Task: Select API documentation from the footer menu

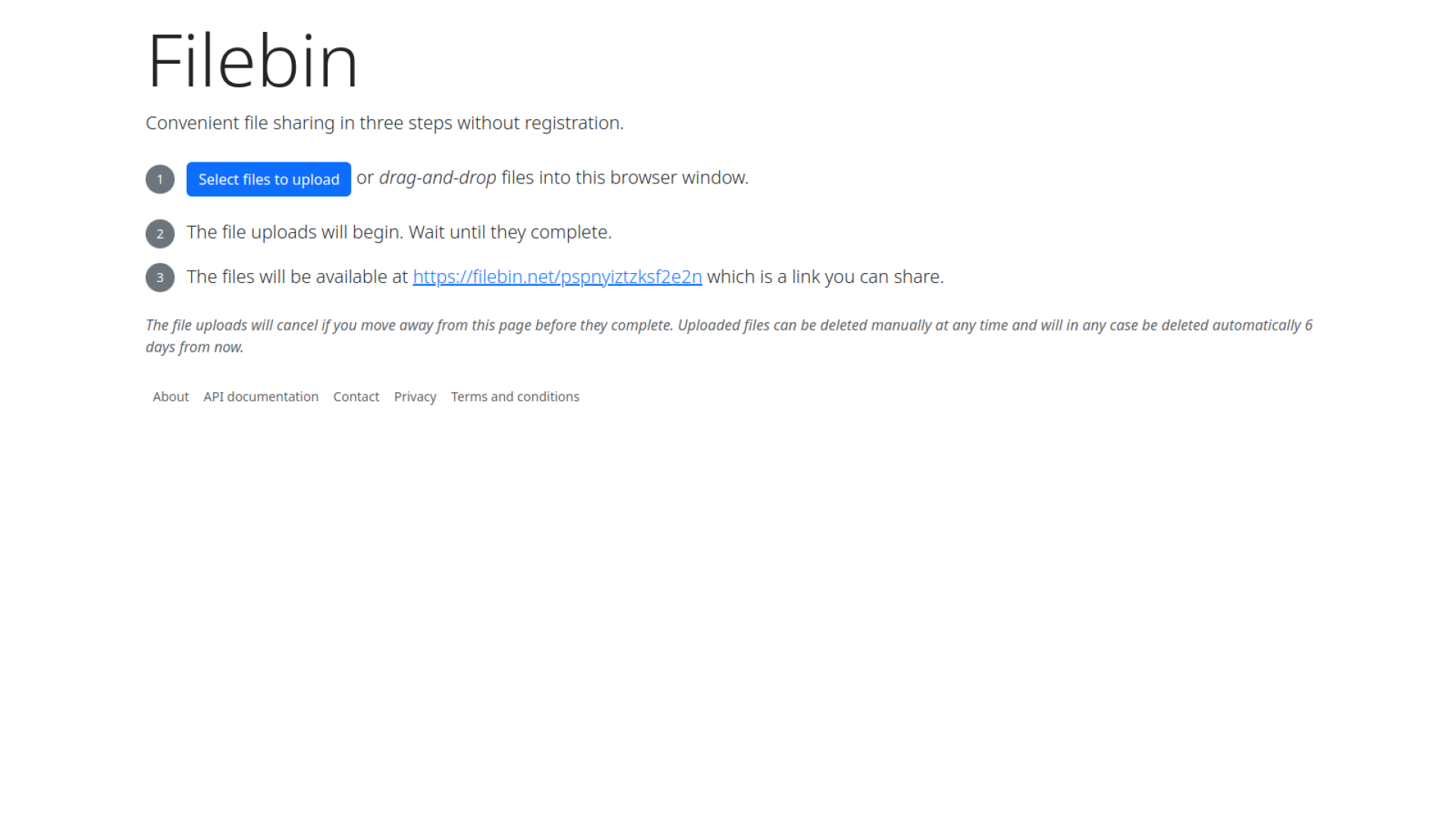Action: pos(260,396)
